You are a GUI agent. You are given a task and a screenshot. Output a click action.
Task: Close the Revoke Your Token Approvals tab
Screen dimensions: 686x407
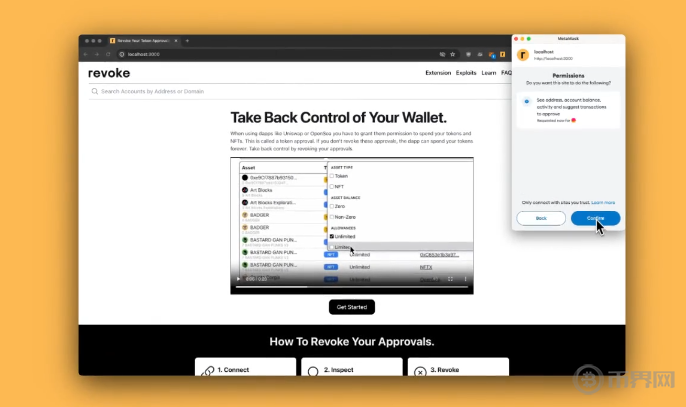176,41
